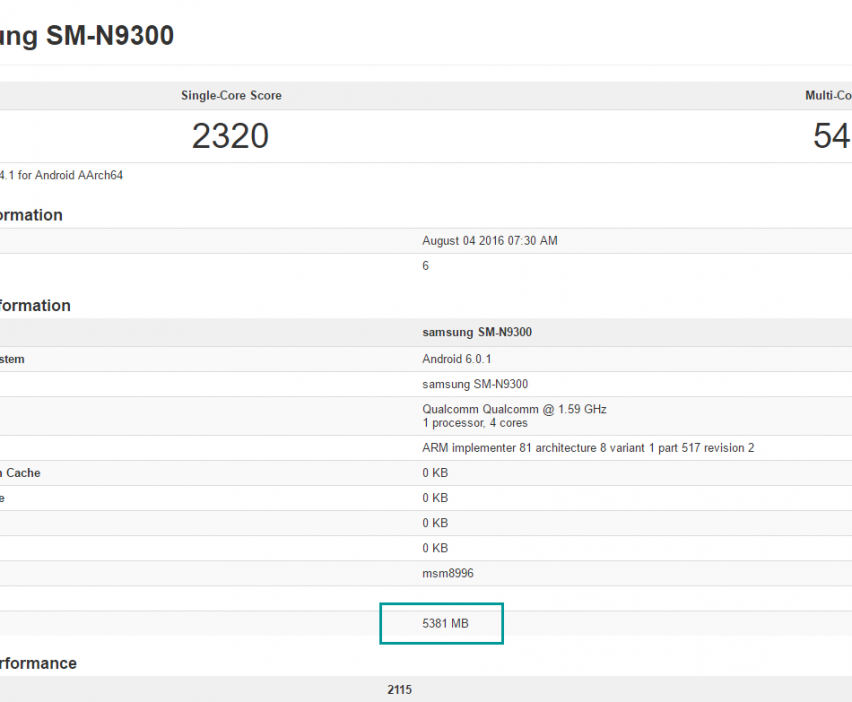
Task: Click the Qualcomm @ 1.59 GHz text
Action: click(x=514, y=409)
